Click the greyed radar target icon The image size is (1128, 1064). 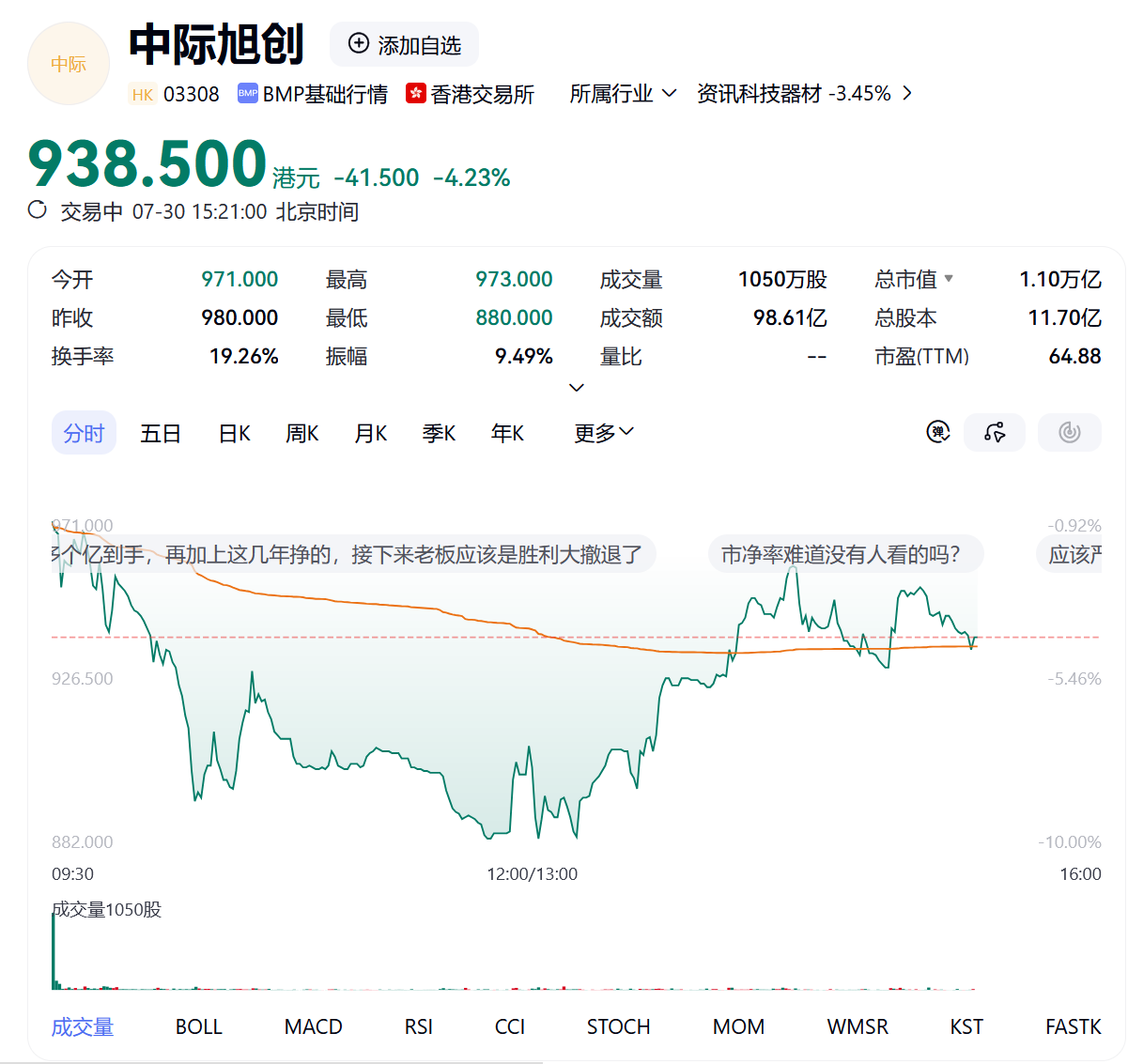(1069, 432)
